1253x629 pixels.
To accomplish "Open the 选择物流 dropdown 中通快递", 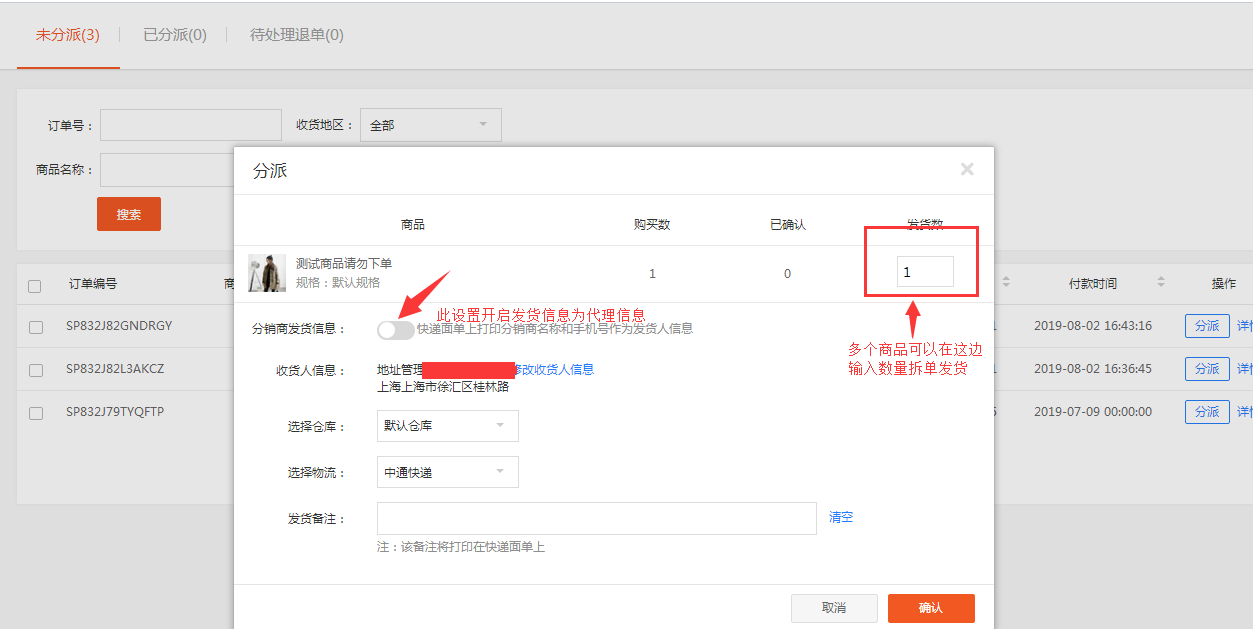I will [x=448, y=472].
